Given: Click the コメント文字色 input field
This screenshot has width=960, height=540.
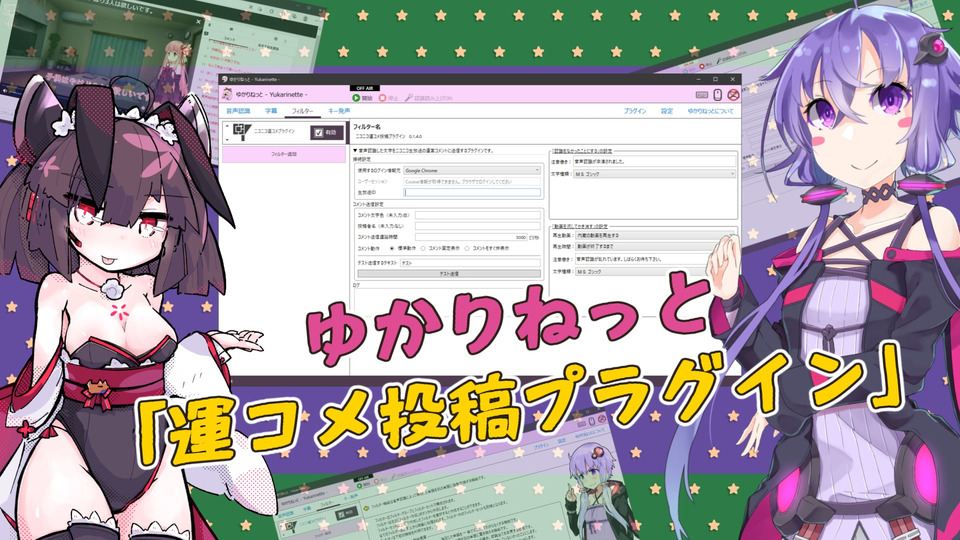Looking at the screenshot, I should [x=478, y=215].
